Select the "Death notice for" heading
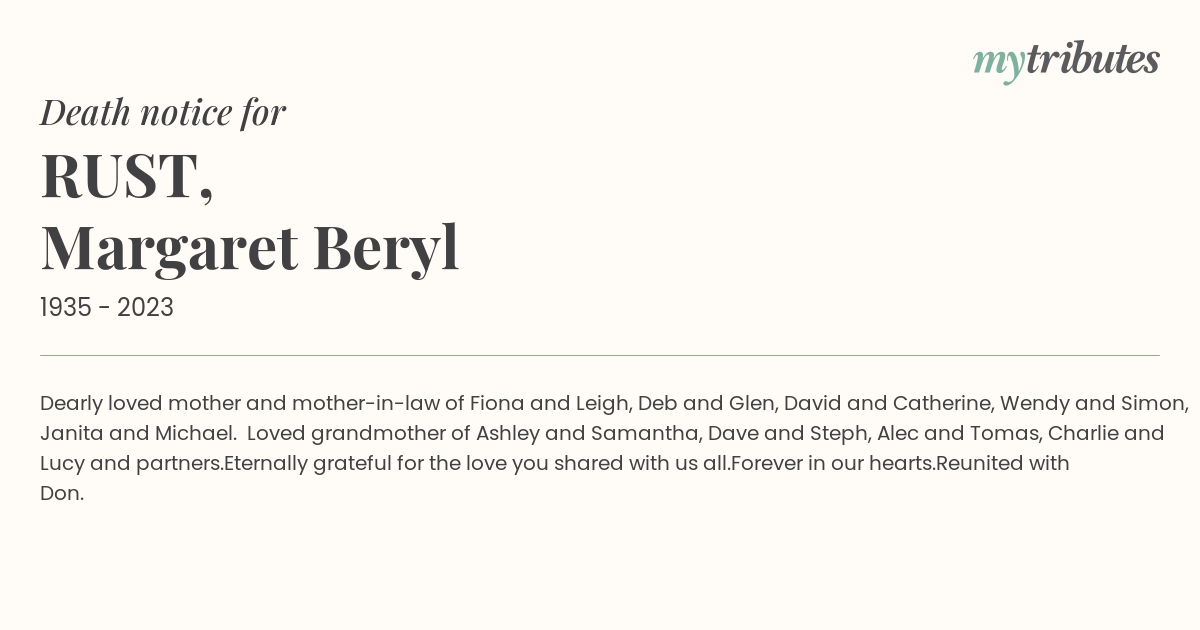The image size is (1200, 630). point(163,112)
